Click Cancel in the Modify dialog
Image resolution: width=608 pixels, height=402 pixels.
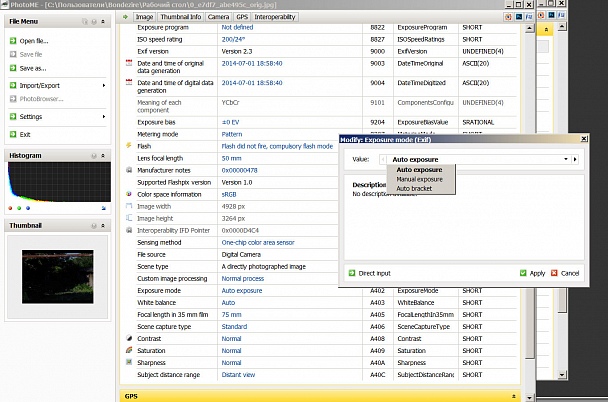pos(565,273)
